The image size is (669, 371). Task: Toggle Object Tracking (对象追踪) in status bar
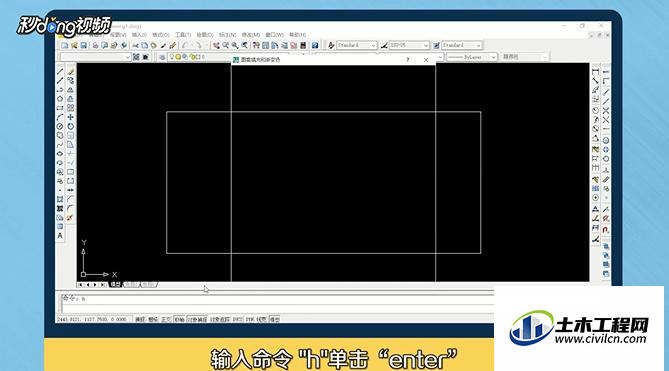(220, 319)
